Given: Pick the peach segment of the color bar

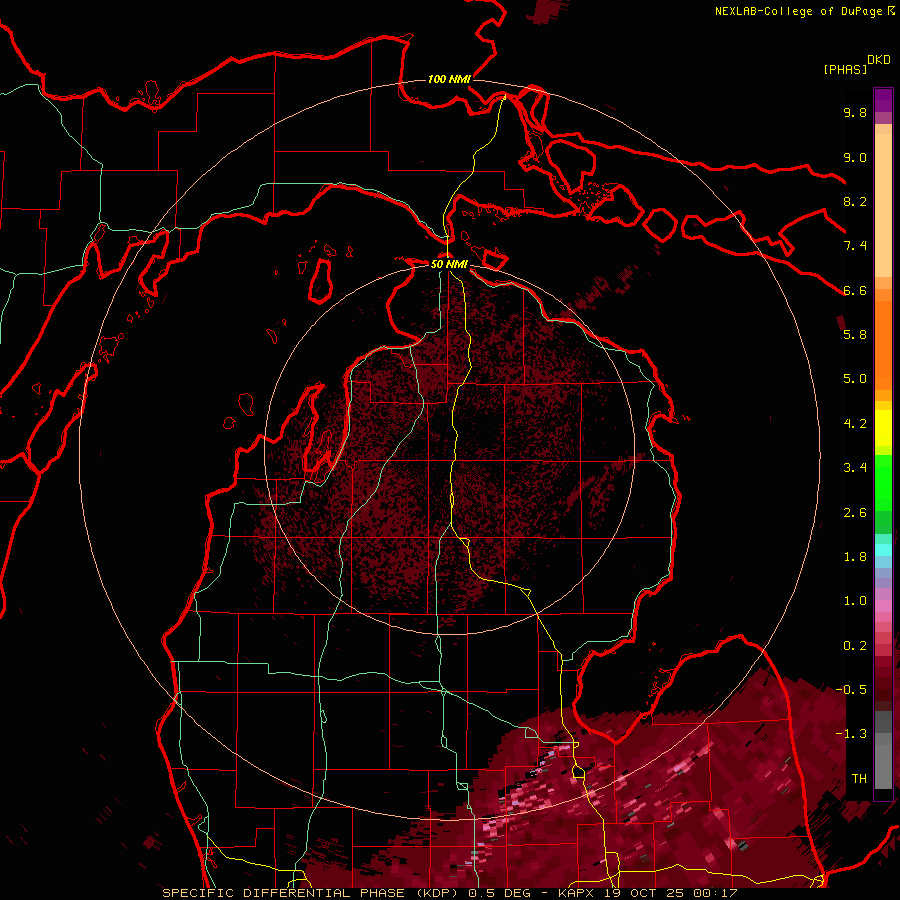Looking at the screenshot, I should [883, 205].
